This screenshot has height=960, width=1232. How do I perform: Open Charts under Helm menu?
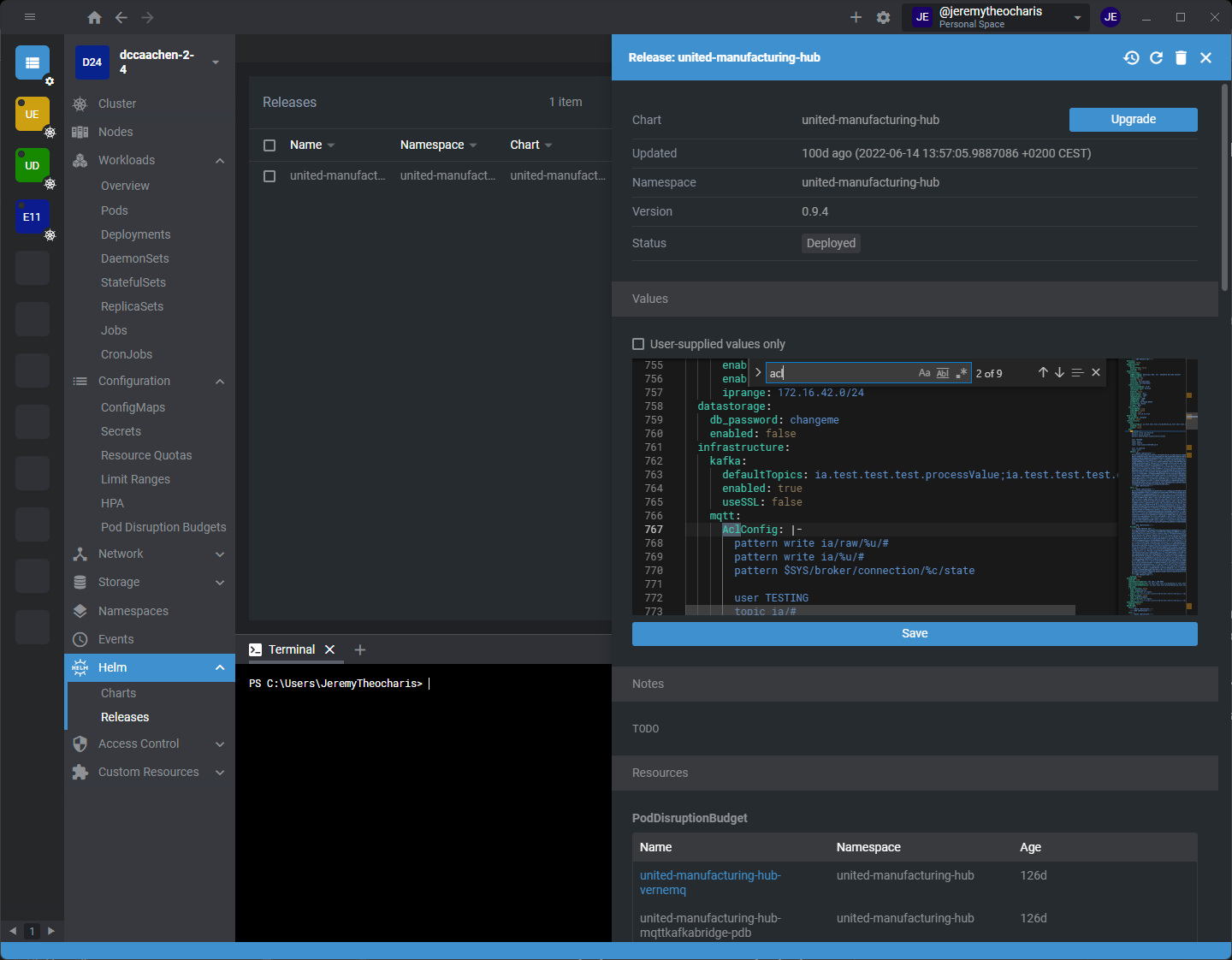118,693
